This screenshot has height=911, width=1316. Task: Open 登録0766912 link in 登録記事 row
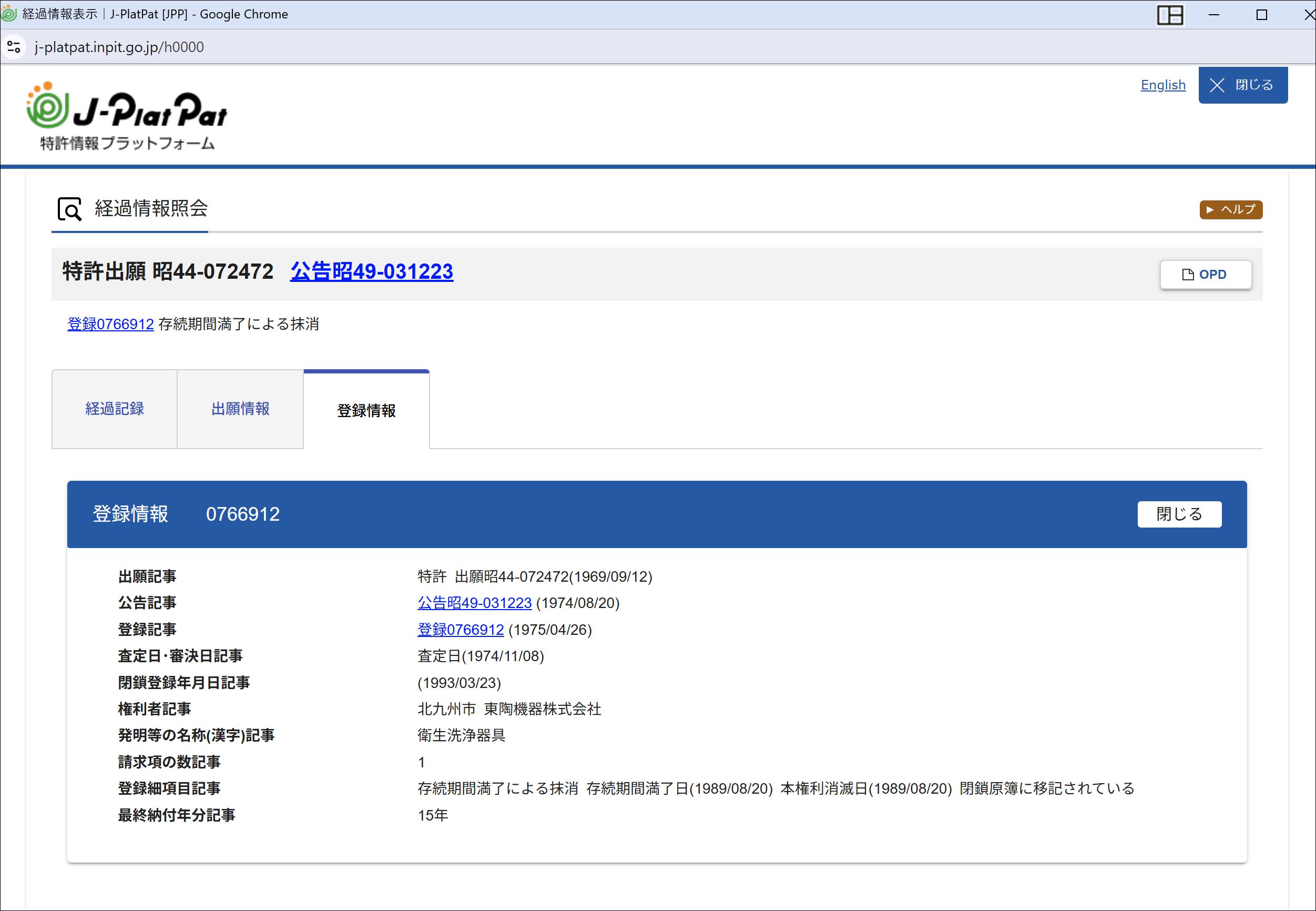[461, 630]
